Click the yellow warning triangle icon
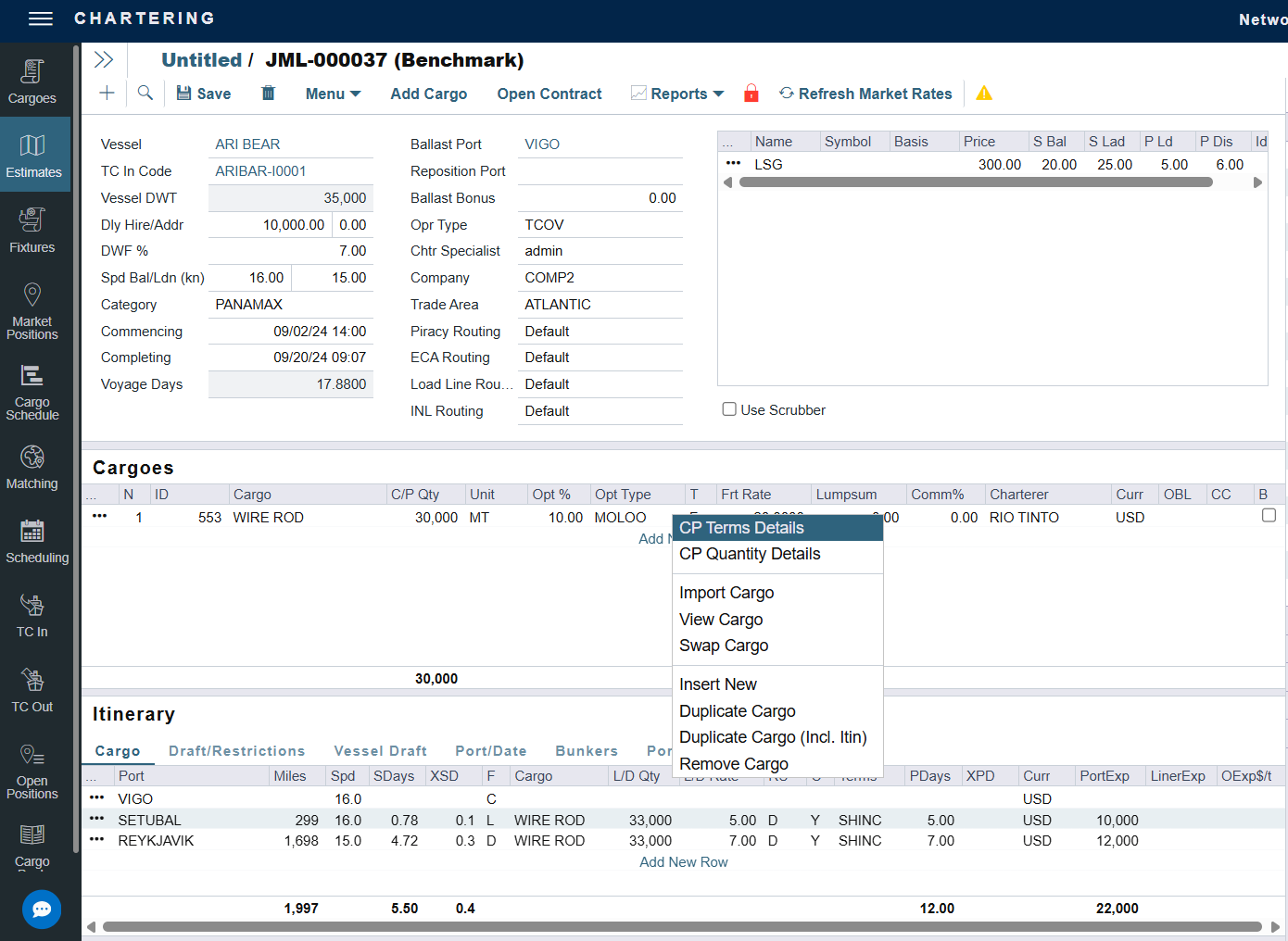Viewport: 1288px width, 941px height. (984, 94)
